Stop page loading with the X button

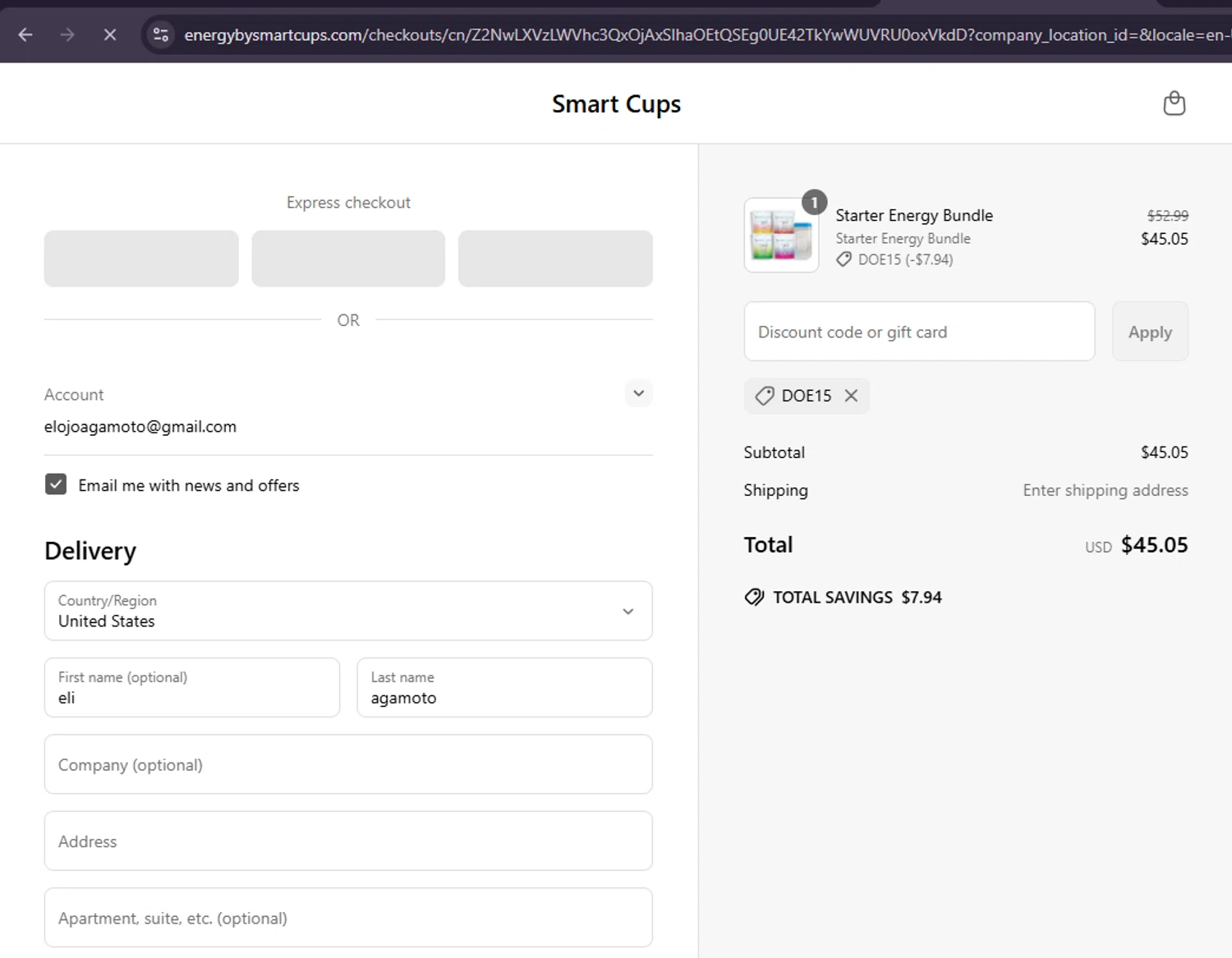110,34
